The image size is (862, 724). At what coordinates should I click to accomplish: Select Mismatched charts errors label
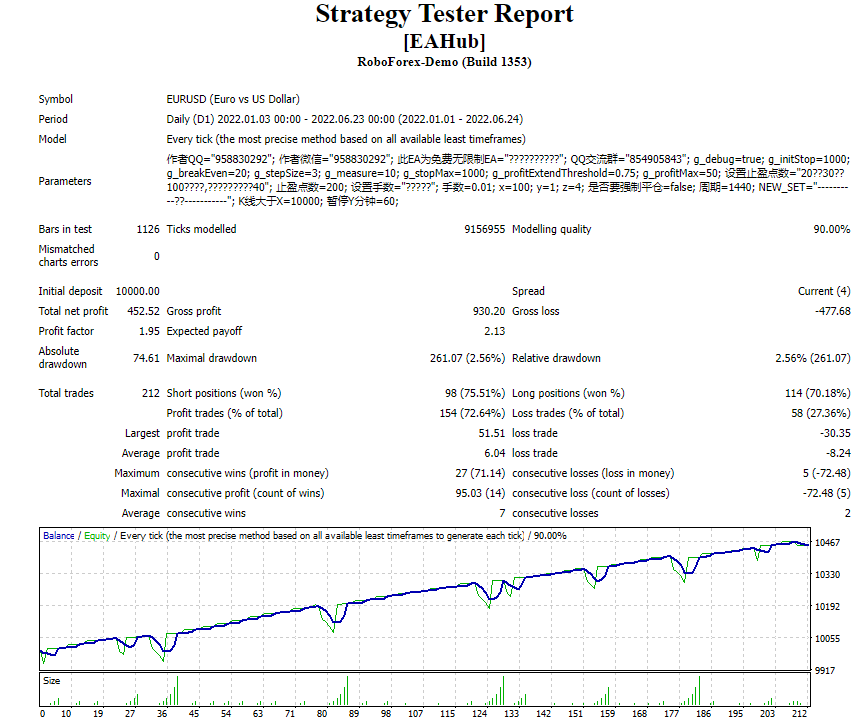point(68,256)
